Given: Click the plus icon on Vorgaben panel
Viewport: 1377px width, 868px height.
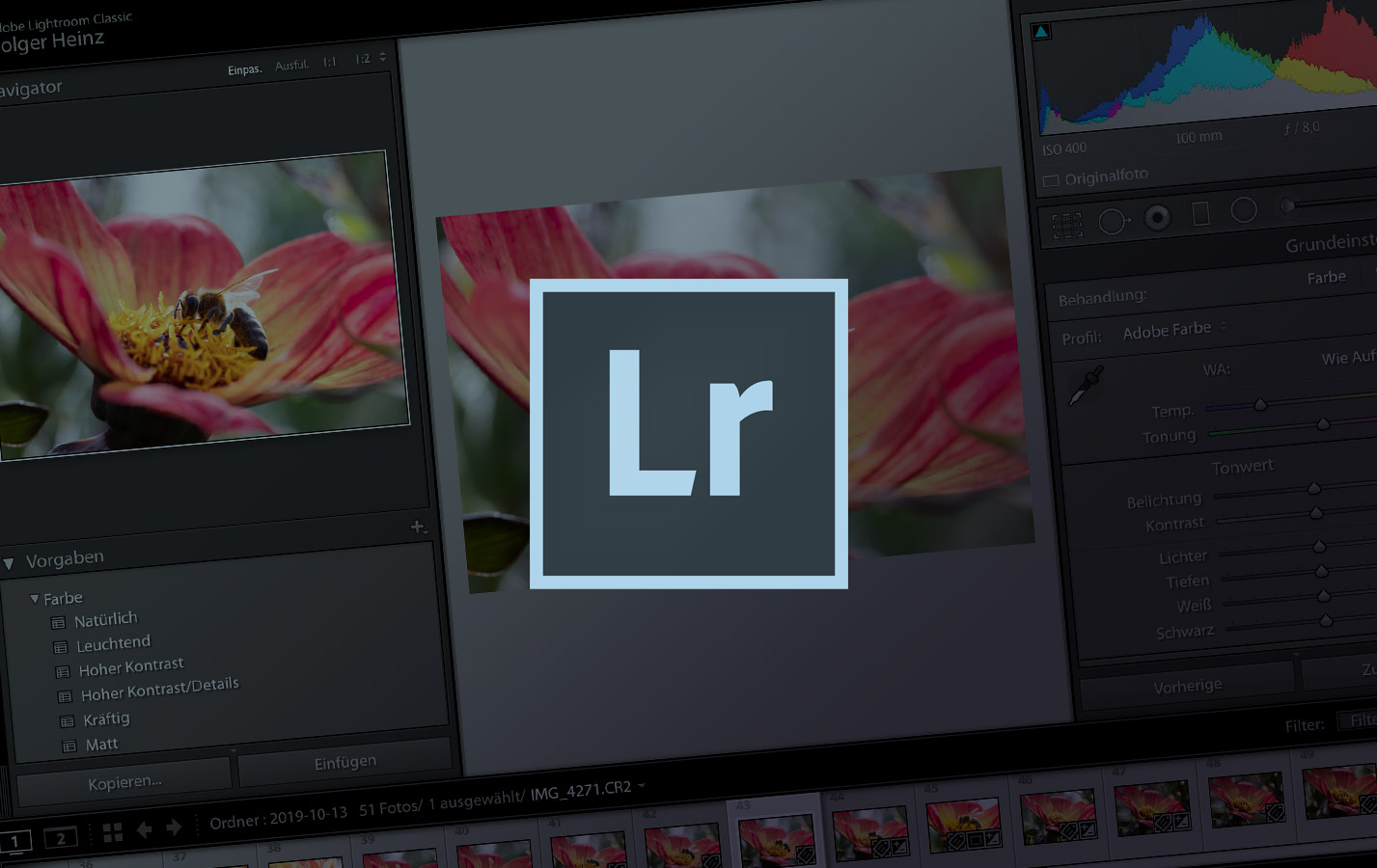Looking at the screenshot, I should point(418,527).
